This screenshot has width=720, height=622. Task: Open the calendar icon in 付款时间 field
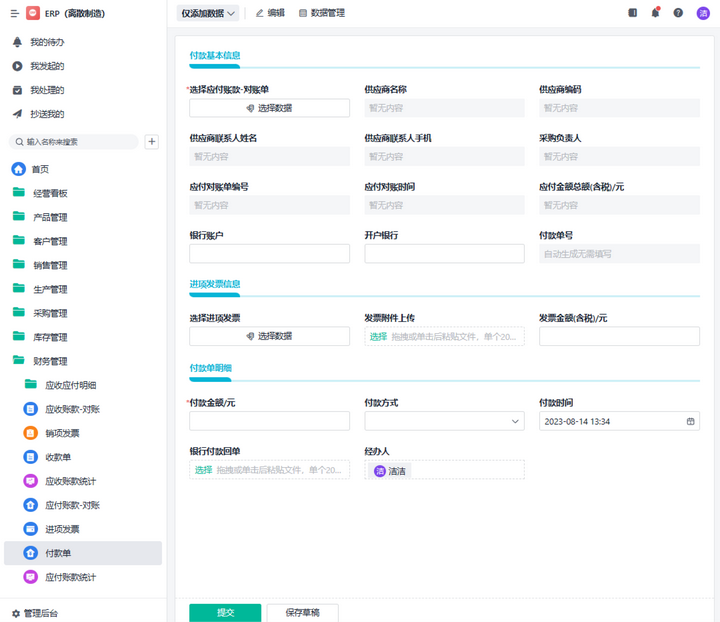(x=690, y=422)
